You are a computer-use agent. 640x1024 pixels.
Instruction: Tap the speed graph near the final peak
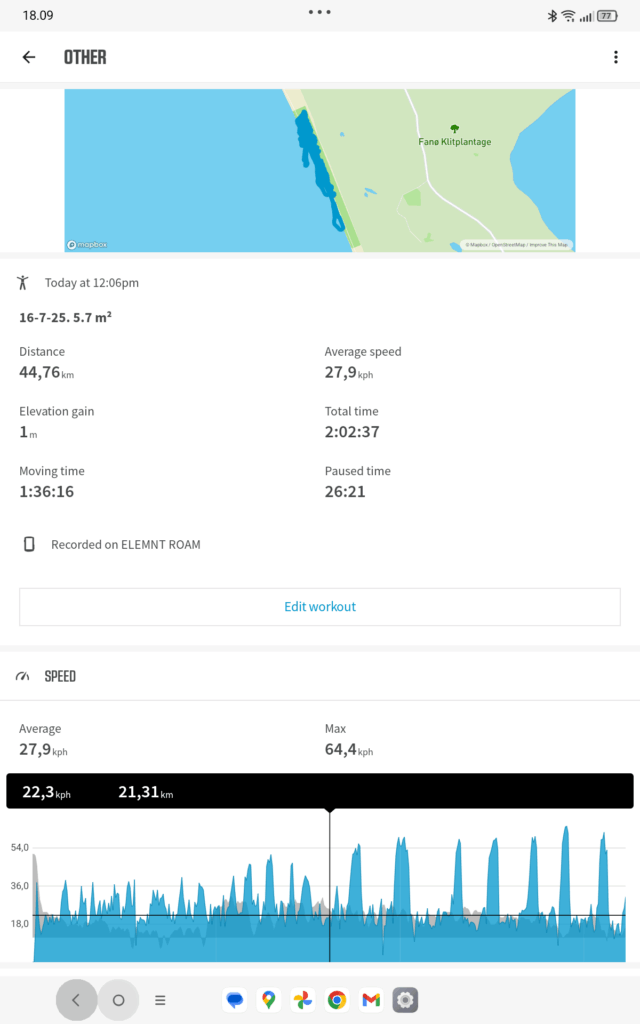pyautogui.click(x=604, y=869)
